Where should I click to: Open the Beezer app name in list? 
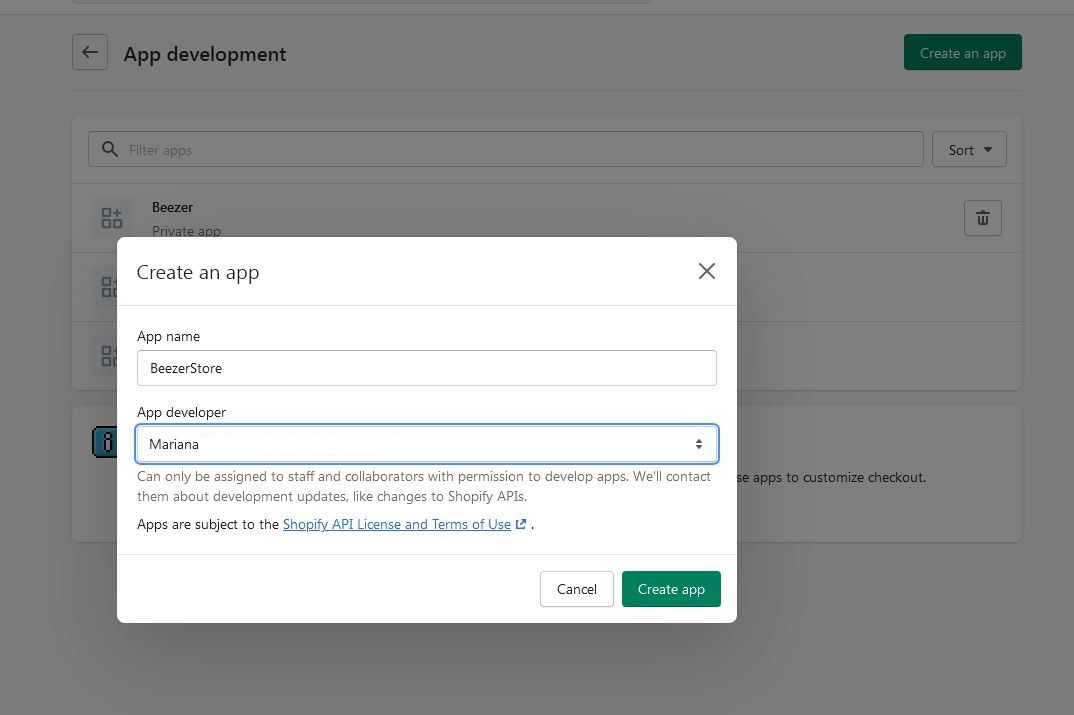click(172, 207)
